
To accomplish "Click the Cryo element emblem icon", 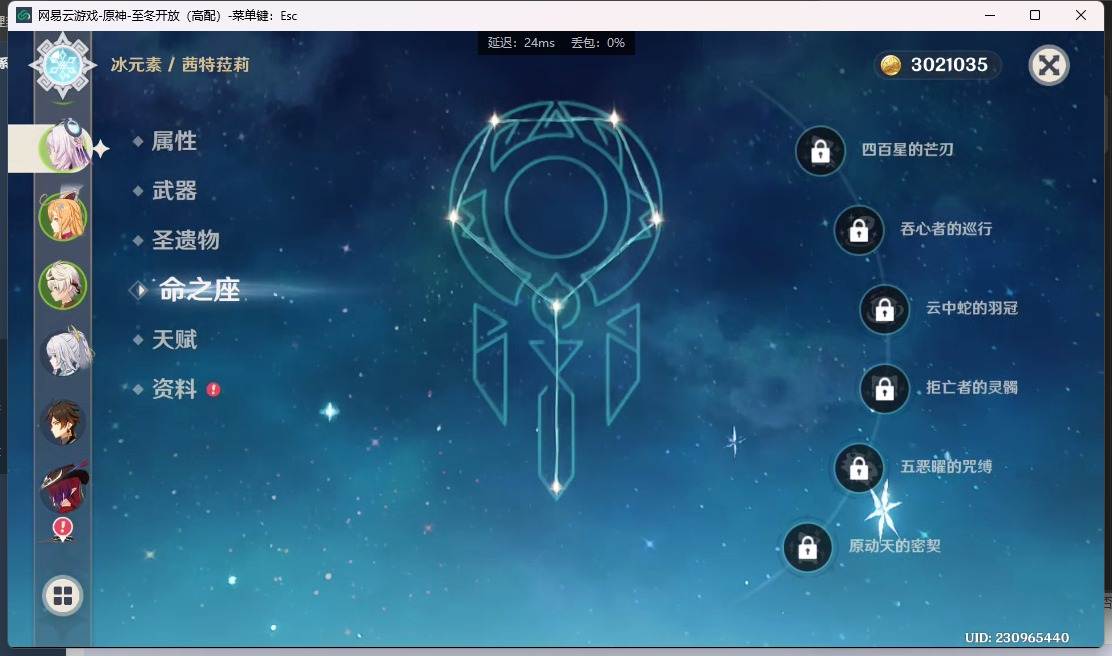I will tap(62, 65).
